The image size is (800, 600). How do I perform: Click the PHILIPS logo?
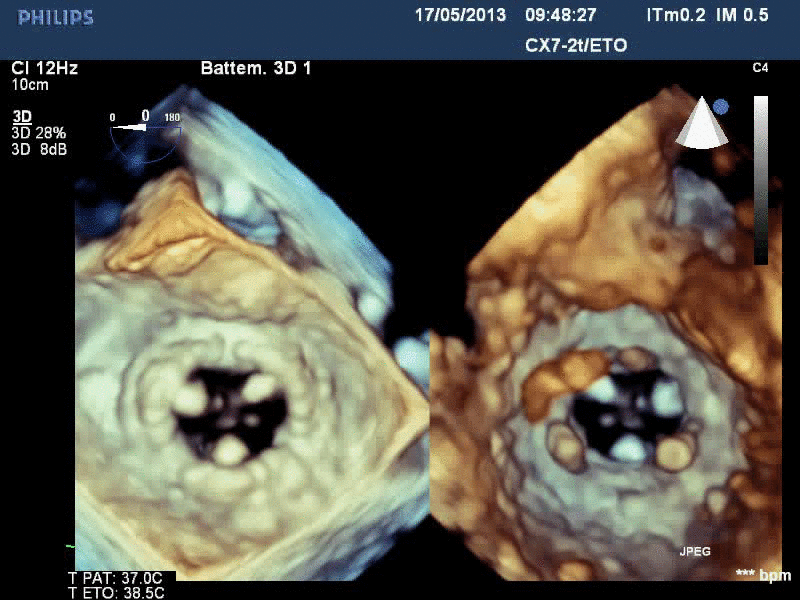coord(55,18)
